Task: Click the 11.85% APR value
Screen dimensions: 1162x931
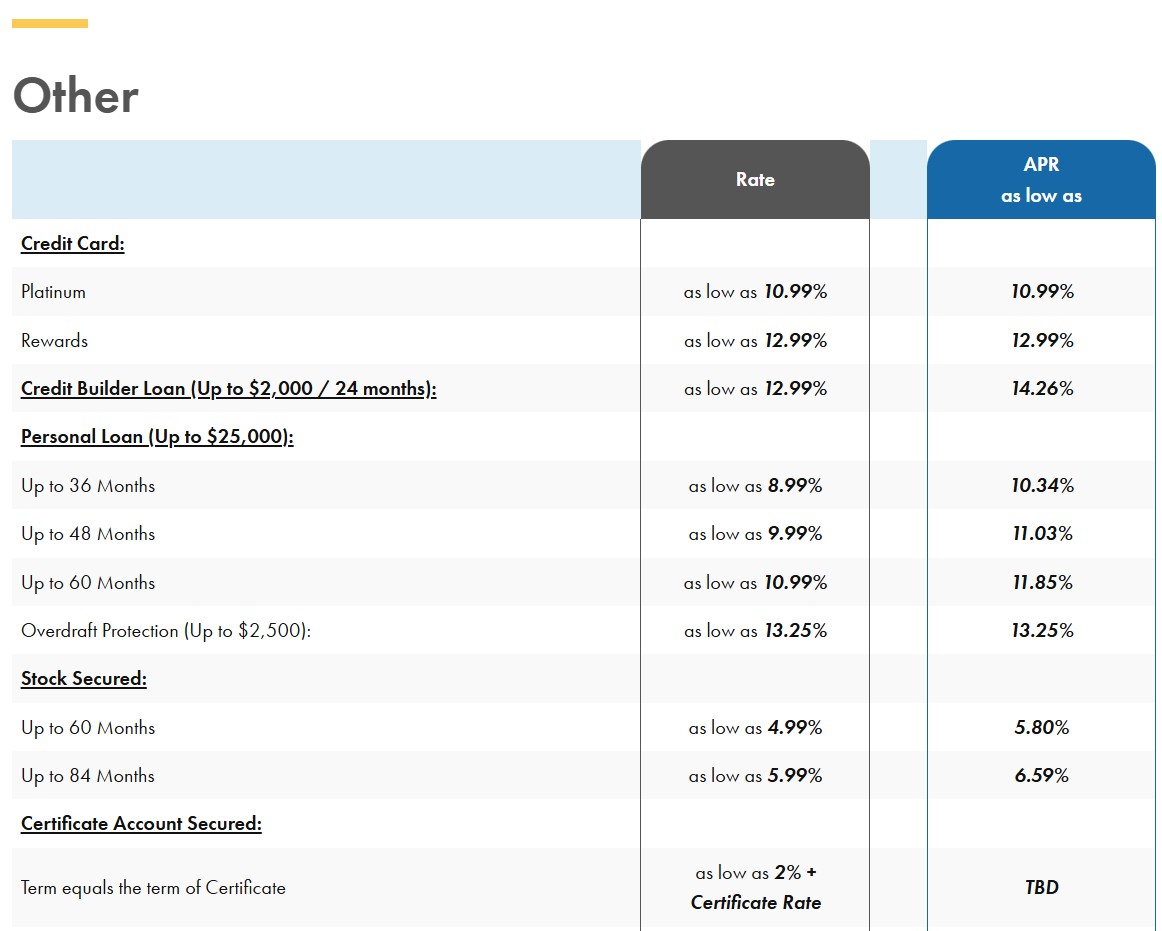Action: 1041,583
